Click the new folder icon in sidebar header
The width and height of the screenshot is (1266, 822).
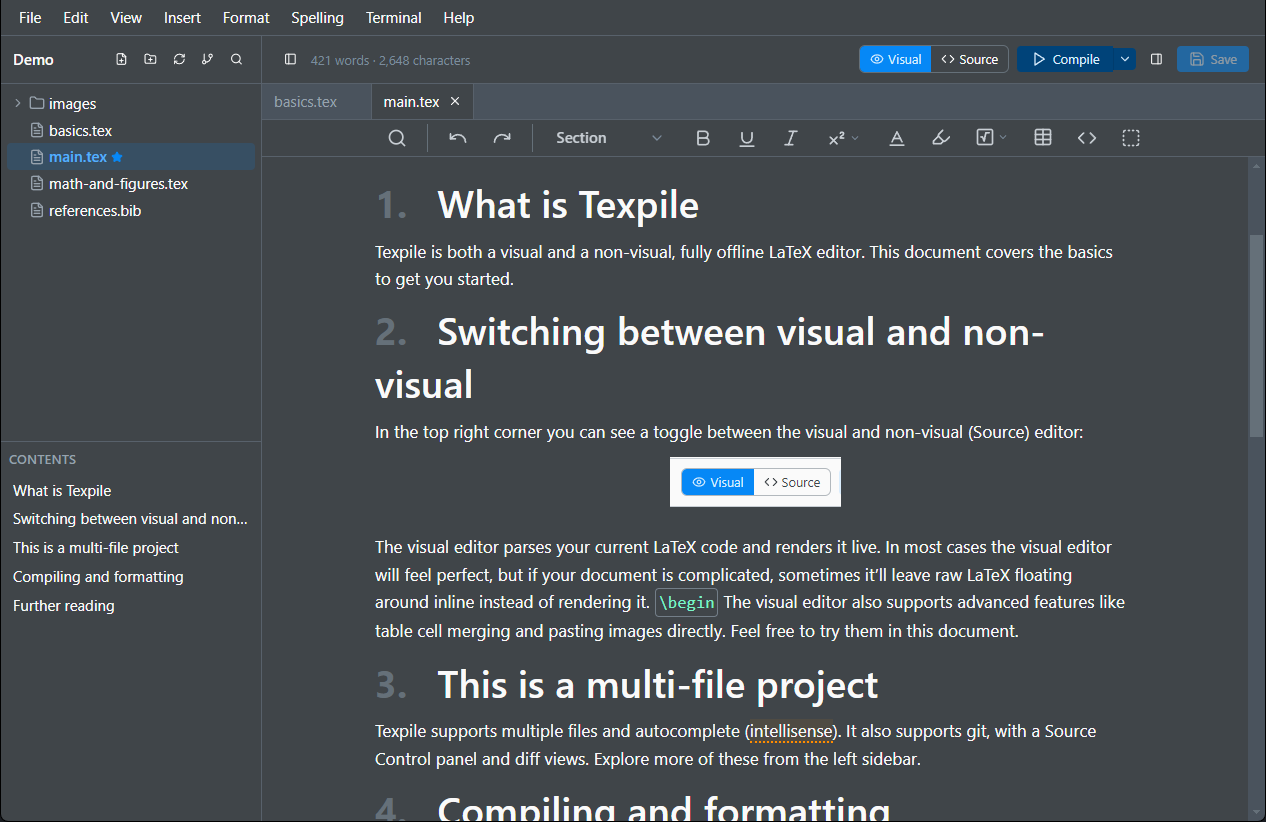tap(150, 60)
